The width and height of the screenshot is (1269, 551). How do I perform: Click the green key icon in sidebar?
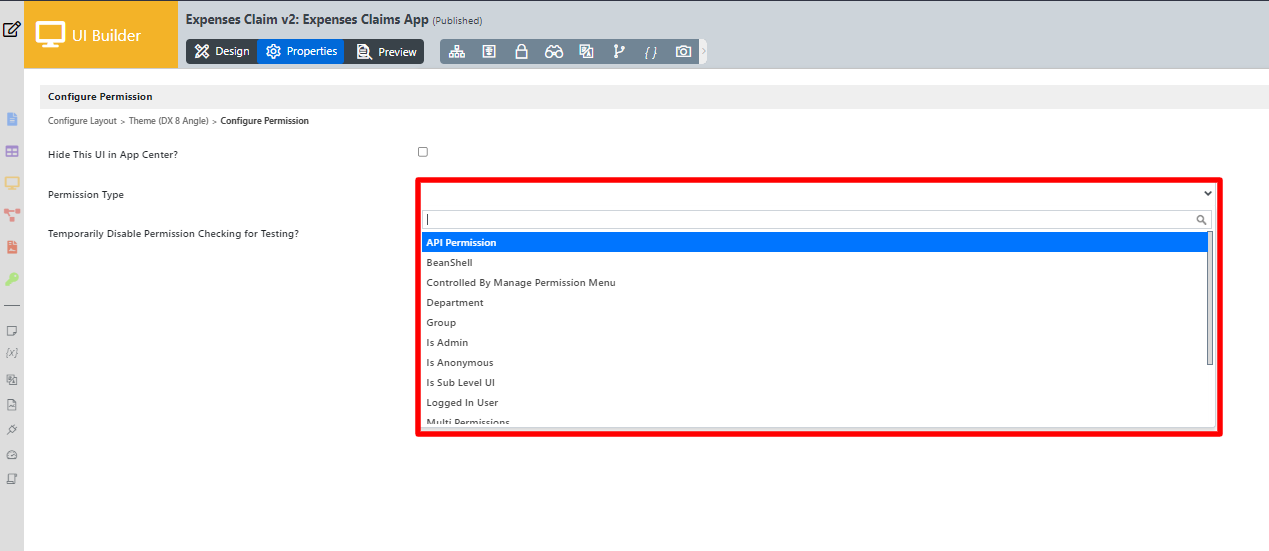[x=12, y=279]
